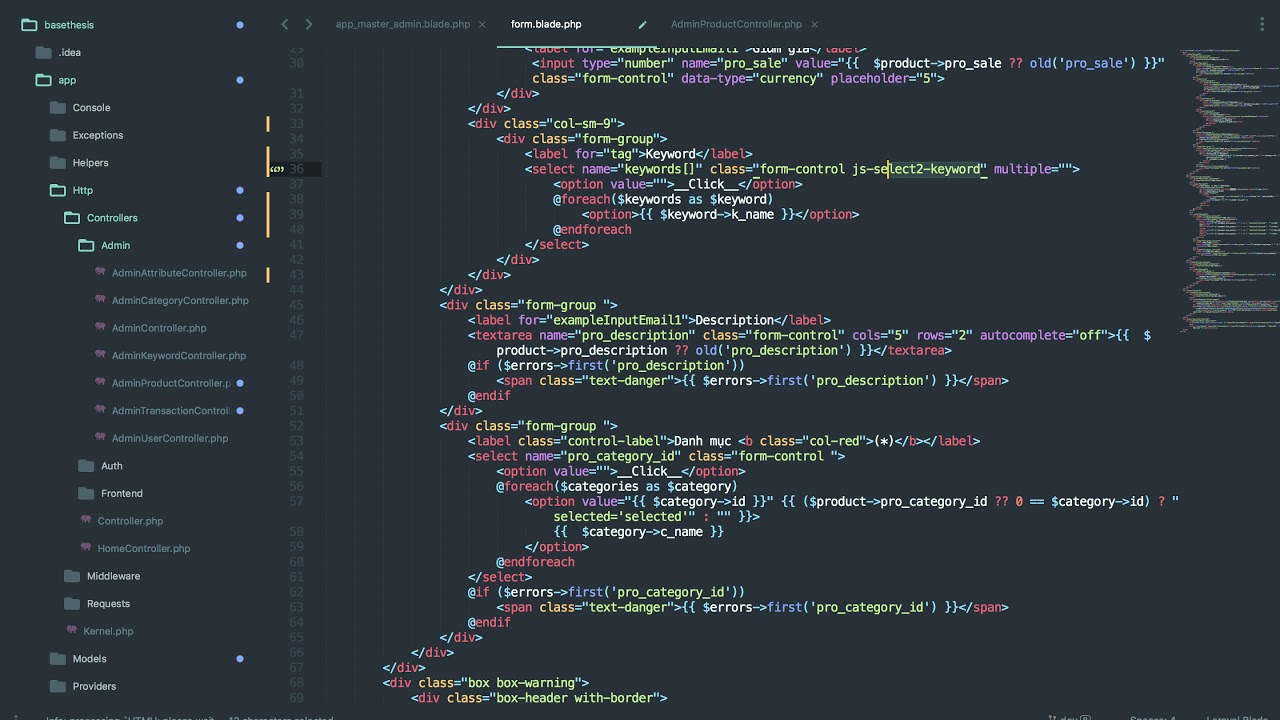Open AdminCategoryController.php in sidebar
Viewport: 1280px width, 720px height.
[x=180, y=300]
